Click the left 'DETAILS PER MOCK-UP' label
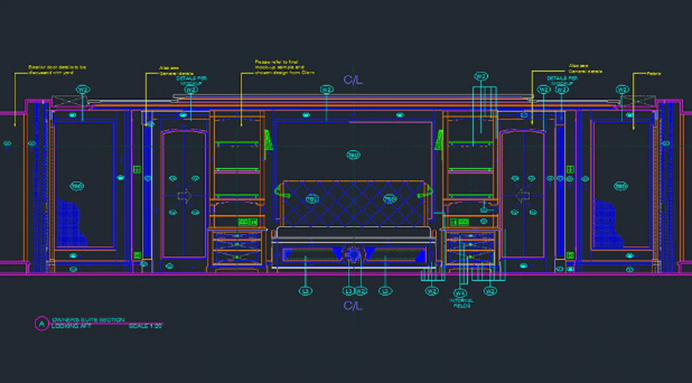The width and height of the screenshot is (692, 383). [x=191, y=80]
